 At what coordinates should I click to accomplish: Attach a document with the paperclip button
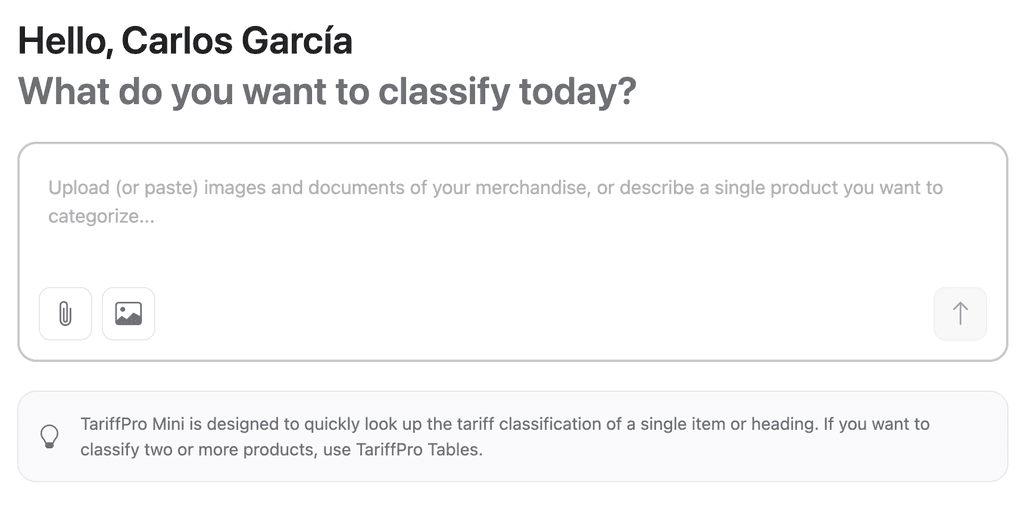tap(65, 313)
